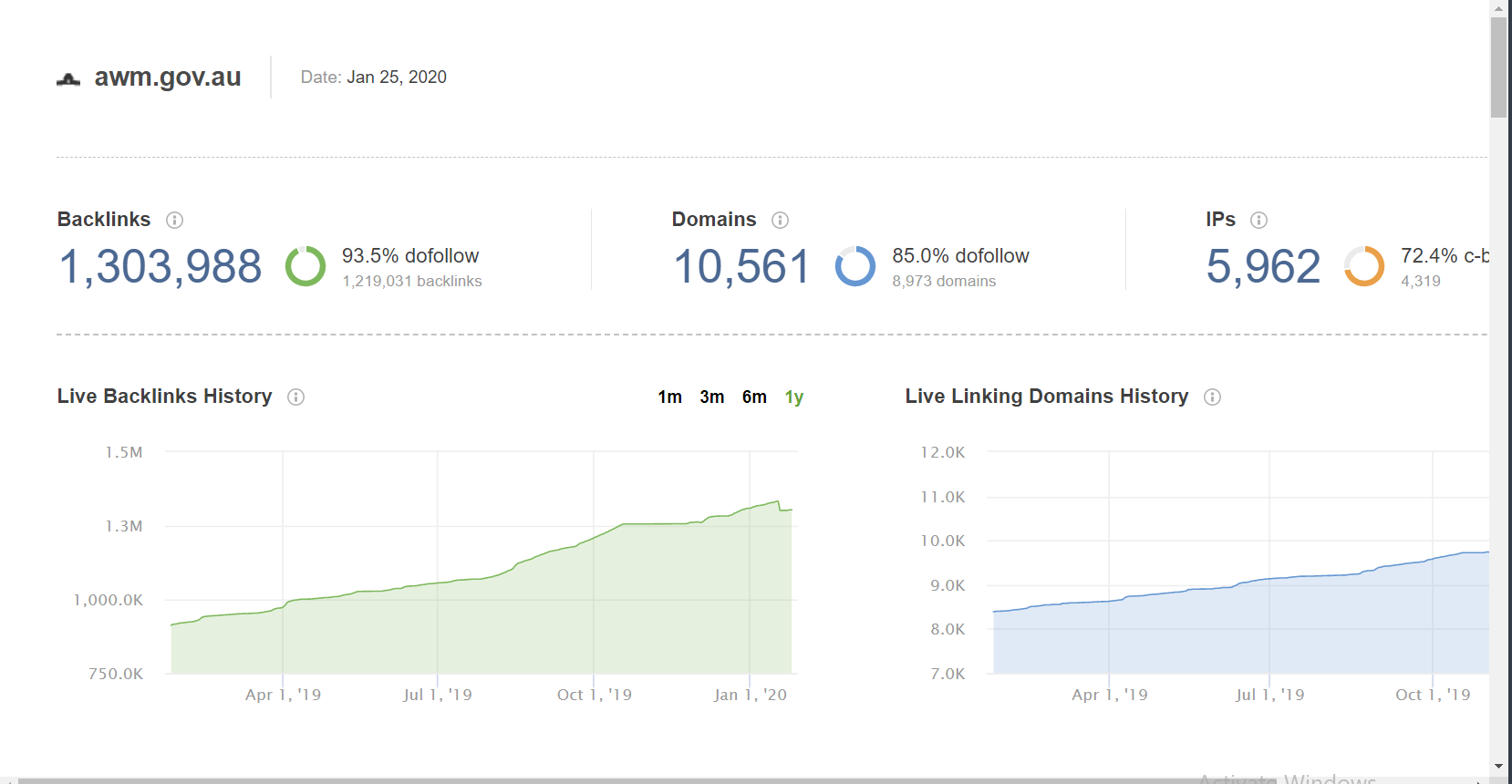Click the 11.0K y-axis label
This screenshot has height=784, width=1512.
pyautogui.click(x=943, y=497)
